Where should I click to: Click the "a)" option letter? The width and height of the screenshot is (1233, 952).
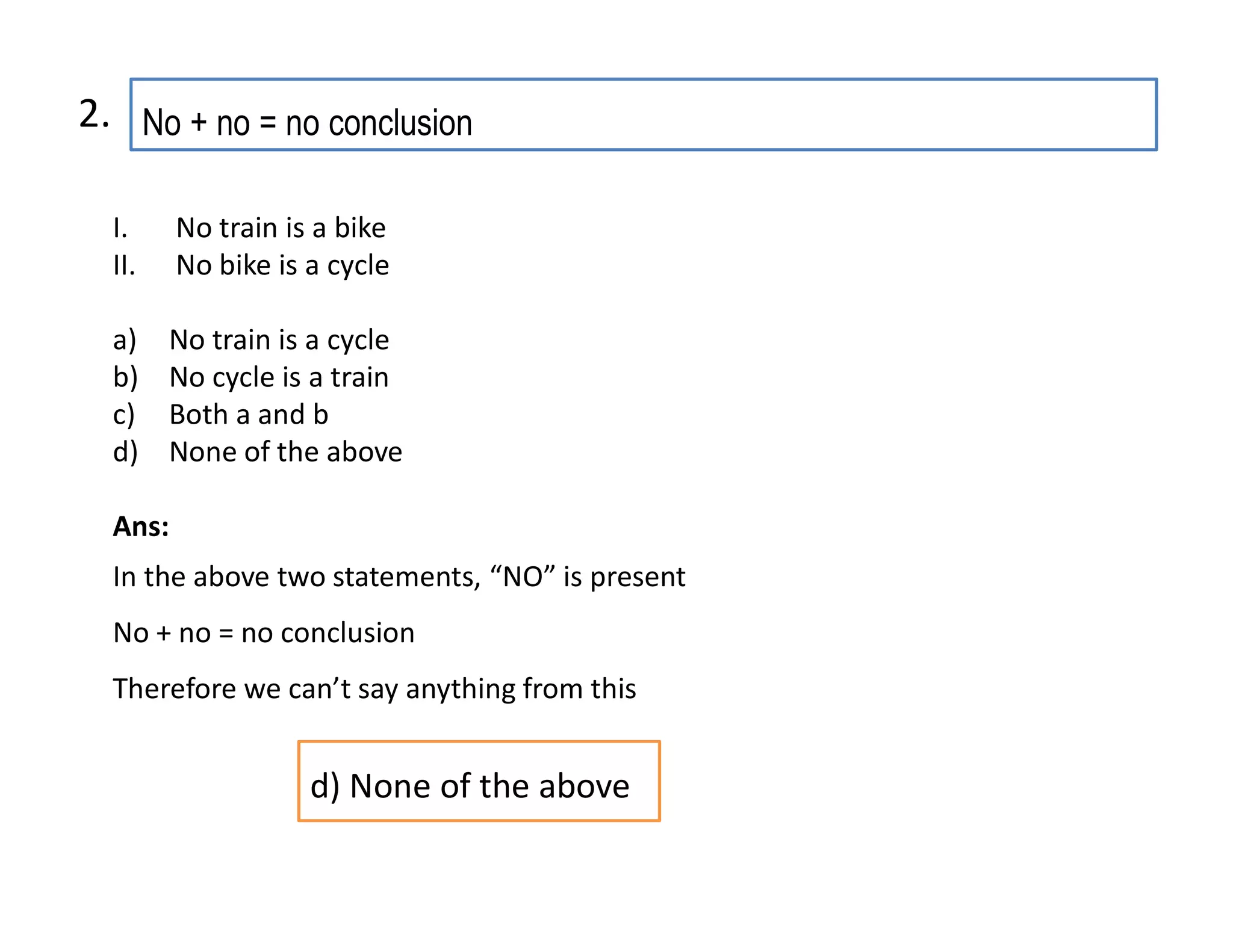pyautogui.click(x=125, y=340)
